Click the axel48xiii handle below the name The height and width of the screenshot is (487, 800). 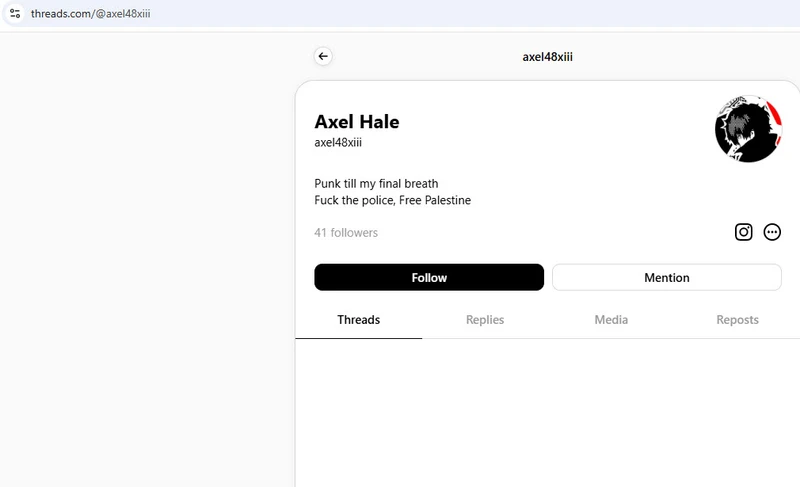tap(338, 143)
